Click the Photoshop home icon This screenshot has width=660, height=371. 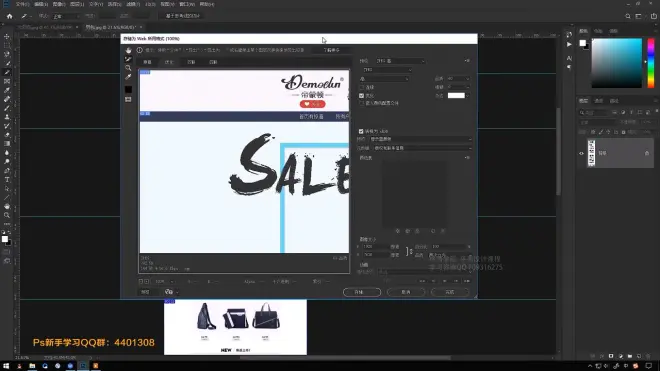pos(9,16)
